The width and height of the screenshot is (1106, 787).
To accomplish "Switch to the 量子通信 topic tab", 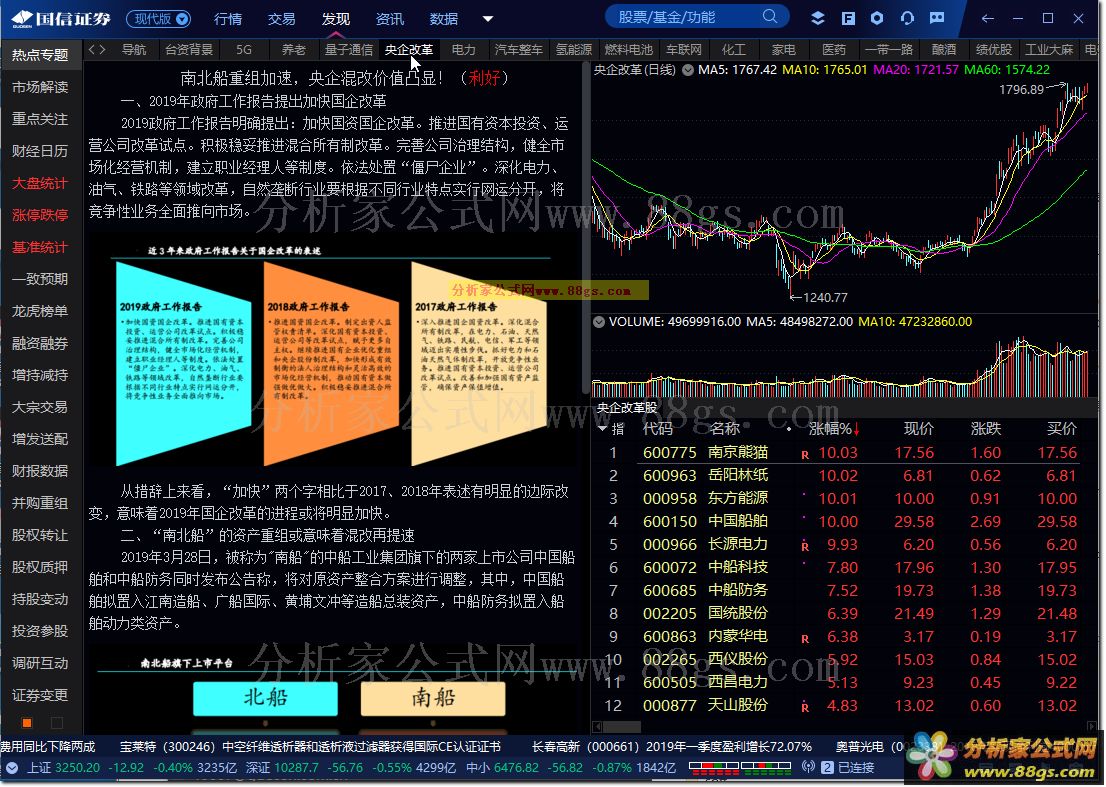I will click(348, 49).
